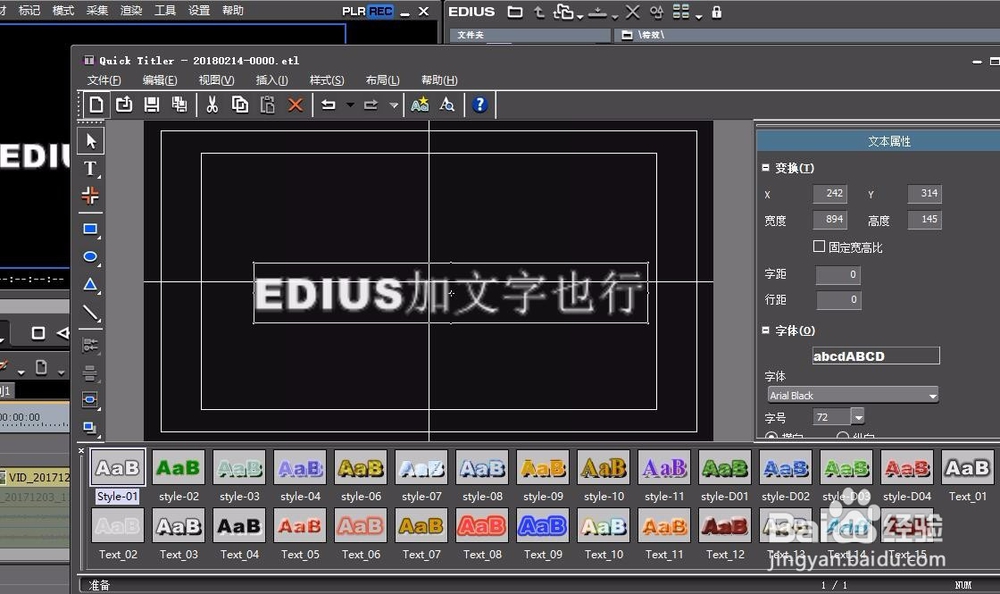The width and height of the screenshot is (1000, 594).
Task: Click the center-in-frame layout icon
Action: [91, 400]
